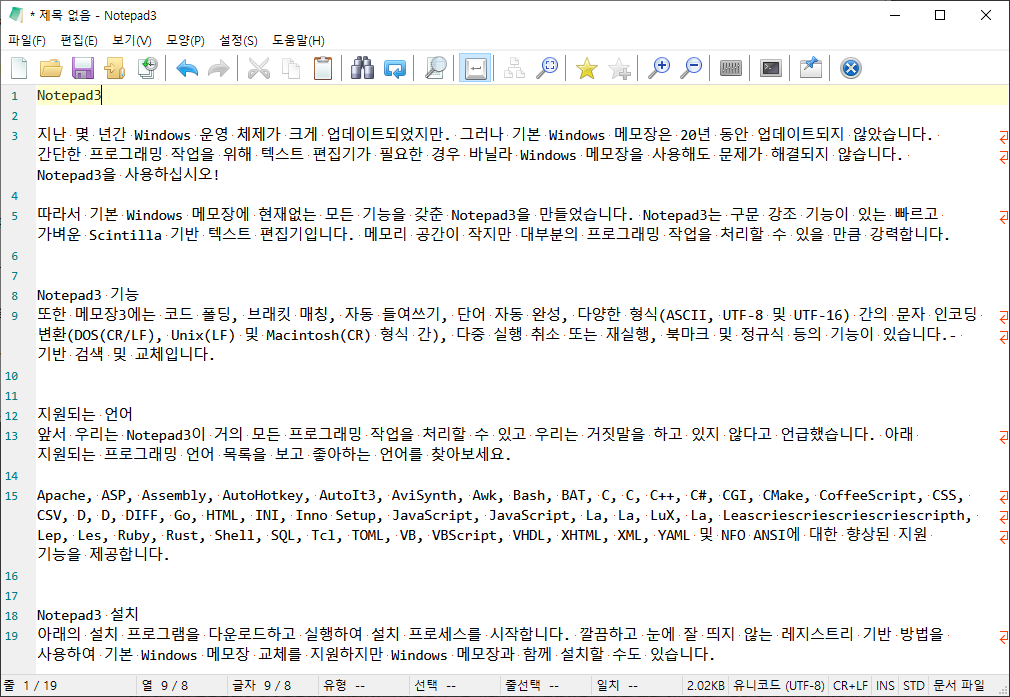This screenshot has height=697, width=1010.
Task: Create a new document with the blank page icon
Action: pyautogui.click(x=19, y=68)
